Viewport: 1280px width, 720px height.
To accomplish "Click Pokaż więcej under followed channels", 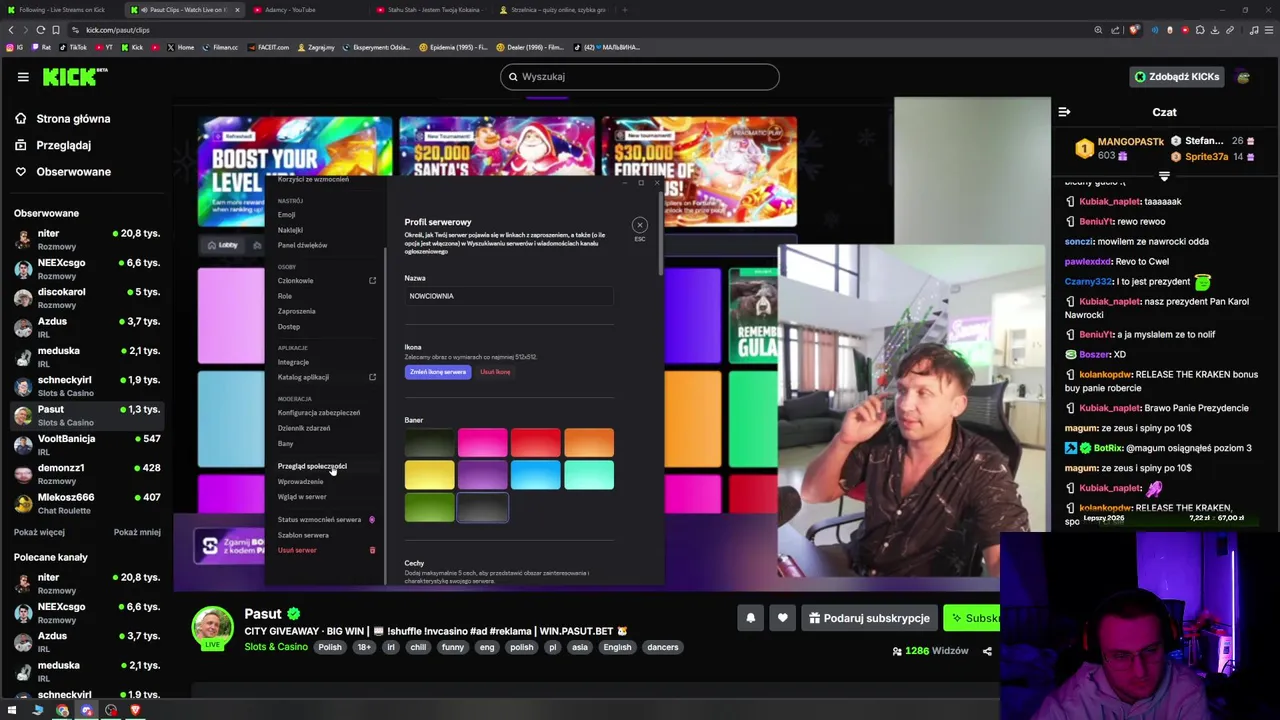I will 39,532.
